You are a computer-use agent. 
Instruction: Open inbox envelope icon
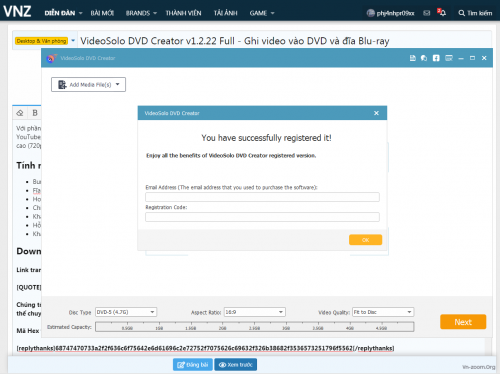click(427, 13)
